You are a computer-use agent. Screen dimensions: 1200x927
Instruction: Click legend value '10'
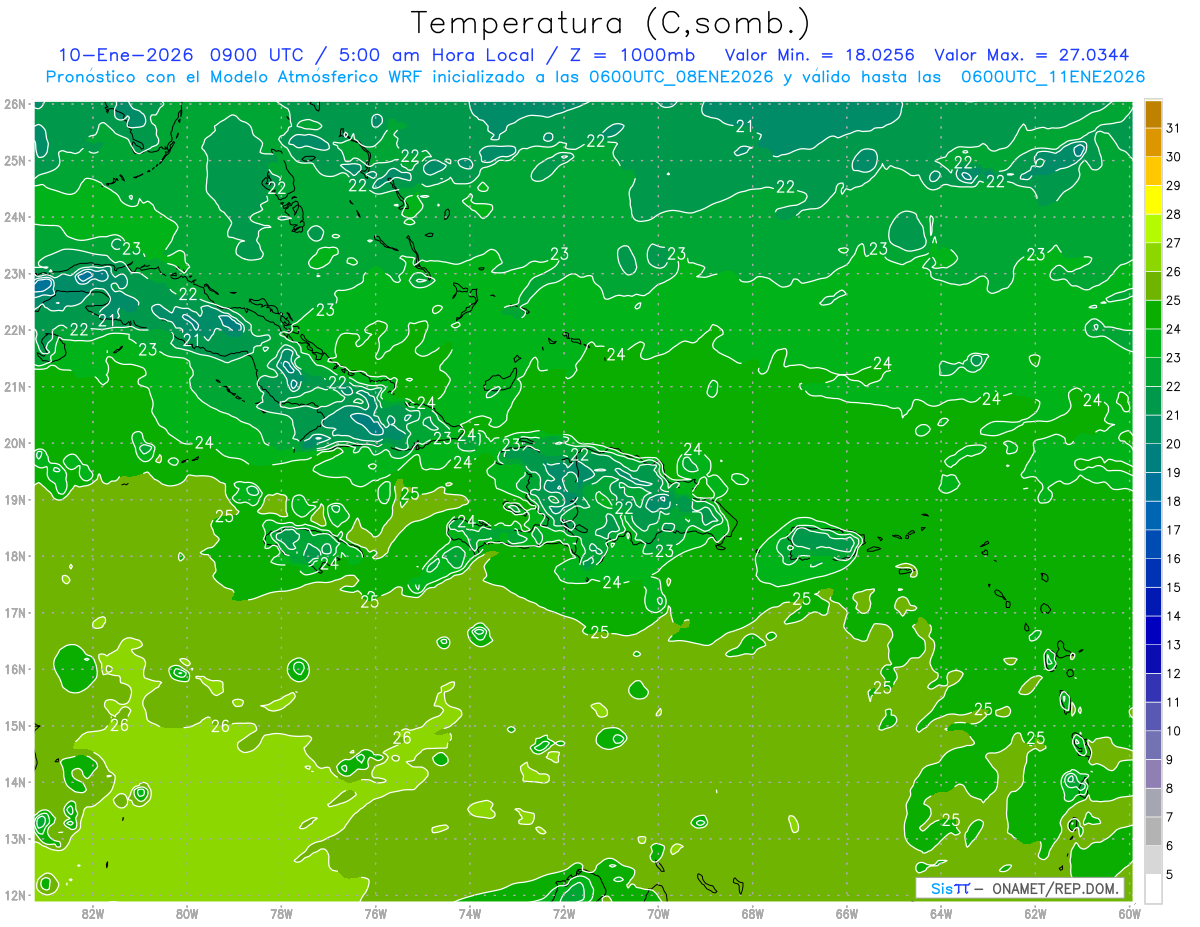(x=1173, y=731)
